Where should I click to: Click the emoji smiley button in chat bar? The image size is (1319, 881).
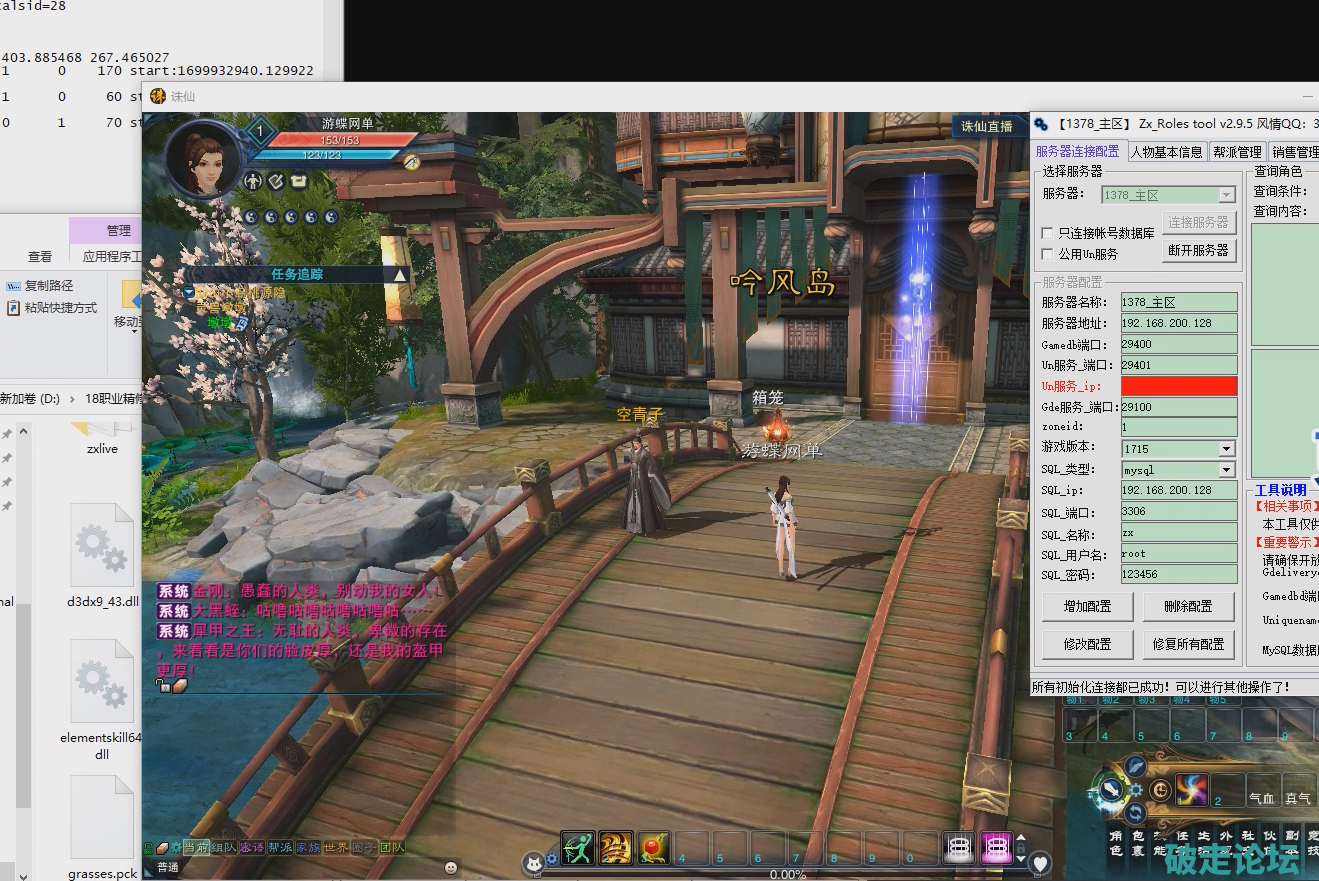pyautogui.click(x=451, y=867)
